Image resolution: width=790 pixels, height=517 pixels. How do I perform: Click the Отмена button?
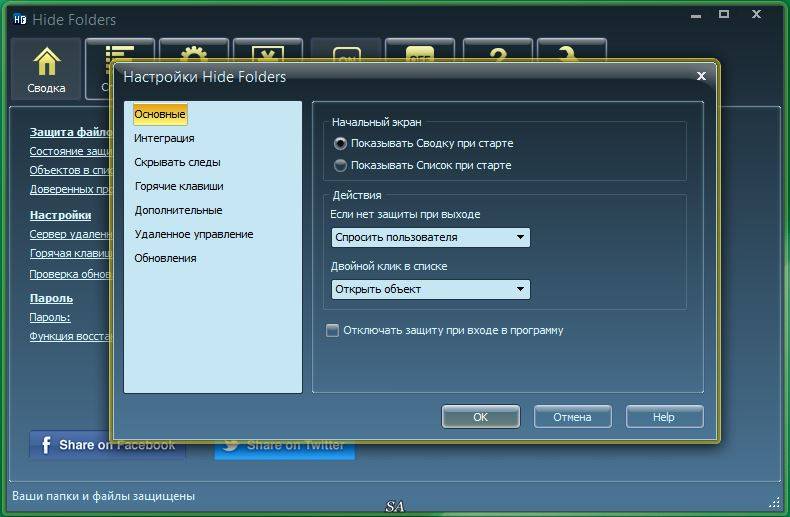click(572, 417)
